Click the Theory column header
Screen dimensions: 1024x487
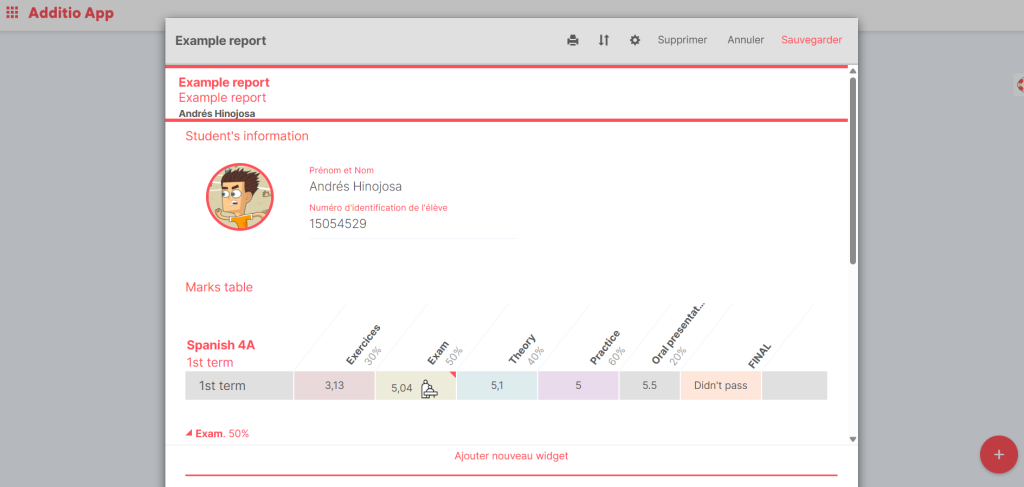pos(522,349)
